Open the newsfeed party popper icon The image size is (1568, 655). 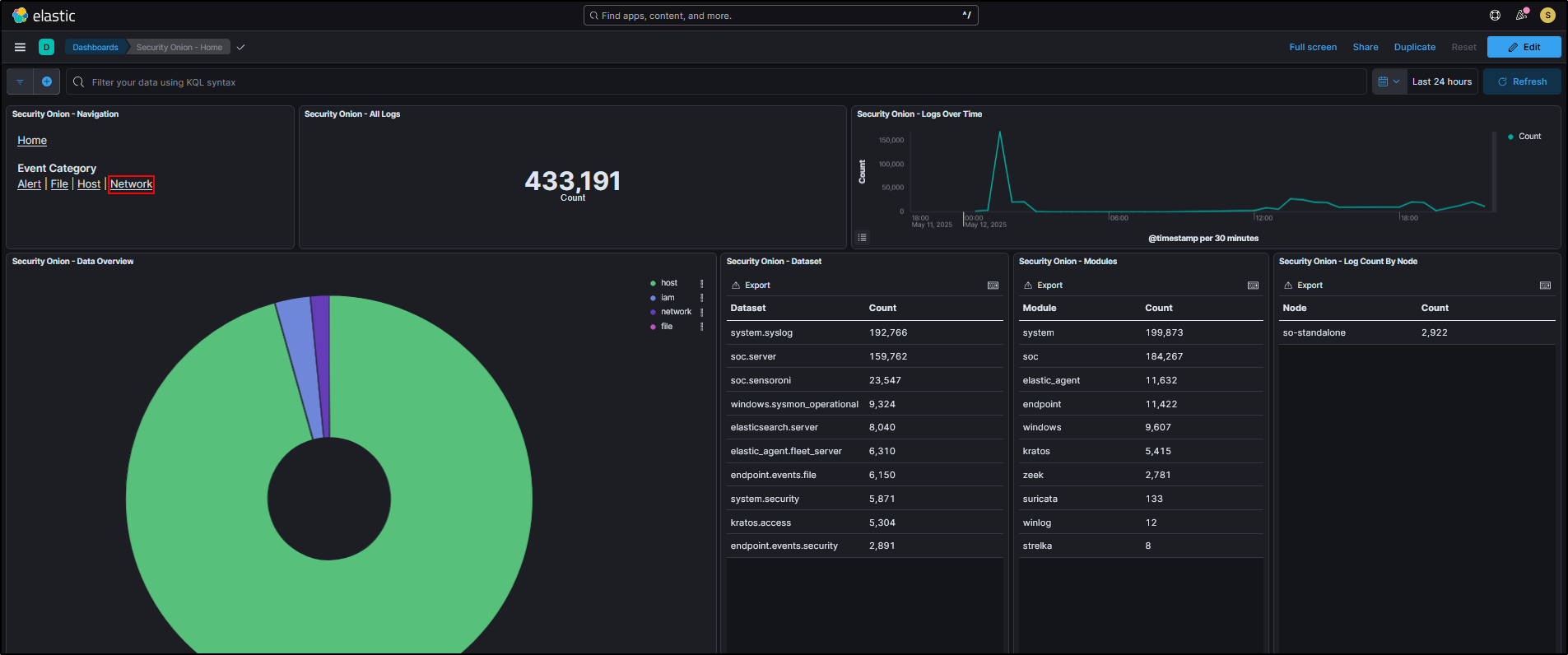click(x=1521, y=15)
